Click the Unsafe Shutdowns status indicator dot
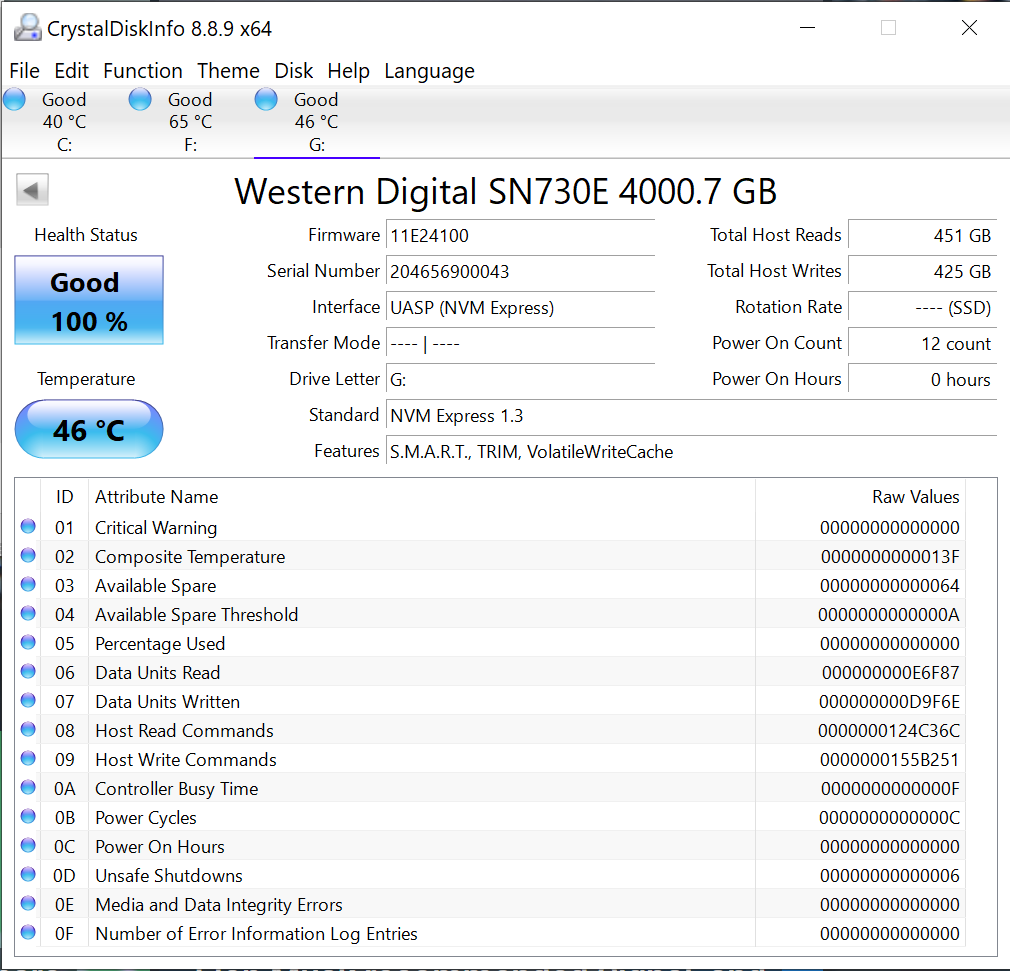The width and height of the screenshot is (1010, 971). pyautogui.click(x=28, y=875)
